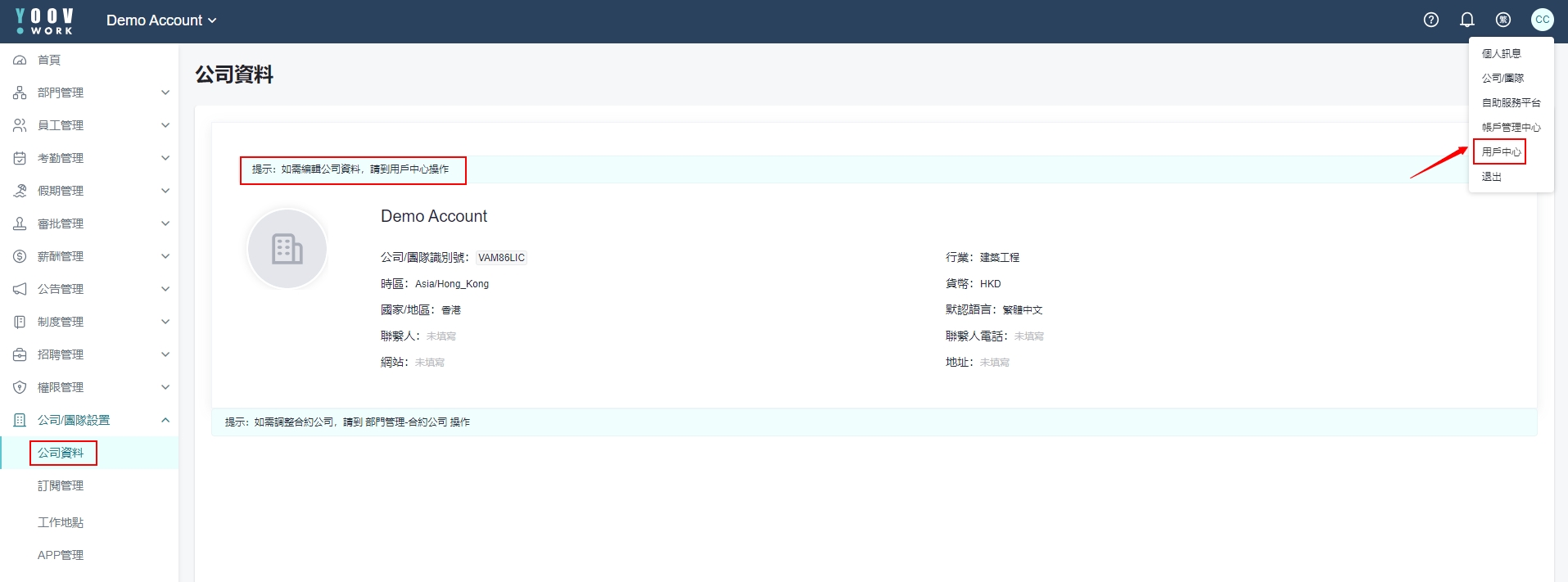Screen dimensions: 1568x582
Task: Collapse the 公司/團隊設置 section
Action: (x=165, y=420)
